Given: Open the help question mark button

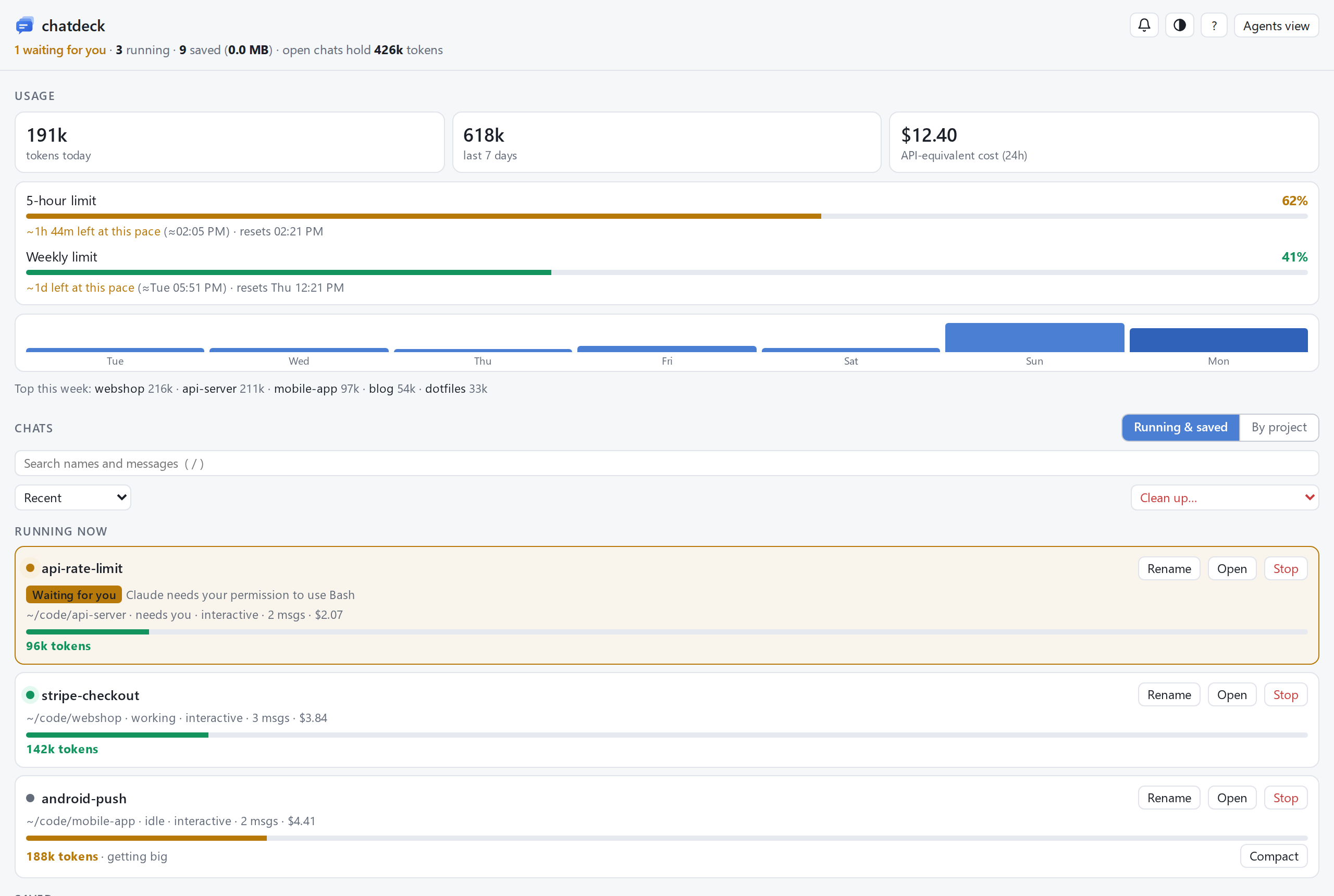Looking at the screenshot, I should tap(1214, 26).
